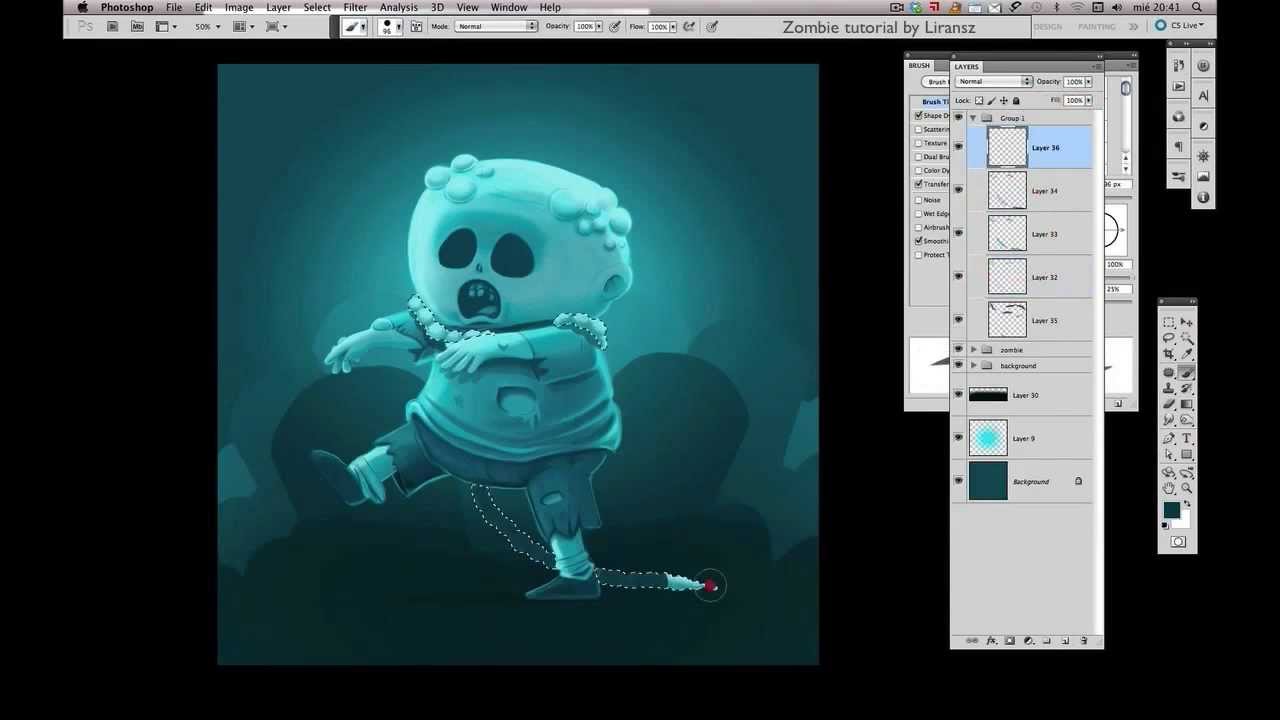Hide Layer 34 with its eye icon
This screenshot has width=1280, height=720.
tap(958, 190)
